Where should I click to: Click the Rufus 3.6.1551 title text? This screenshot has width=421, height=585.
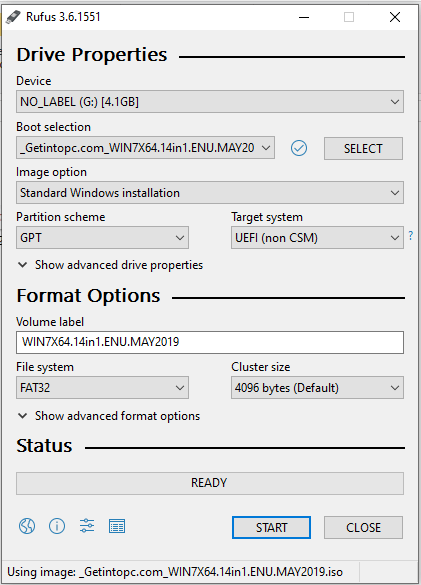63,17
